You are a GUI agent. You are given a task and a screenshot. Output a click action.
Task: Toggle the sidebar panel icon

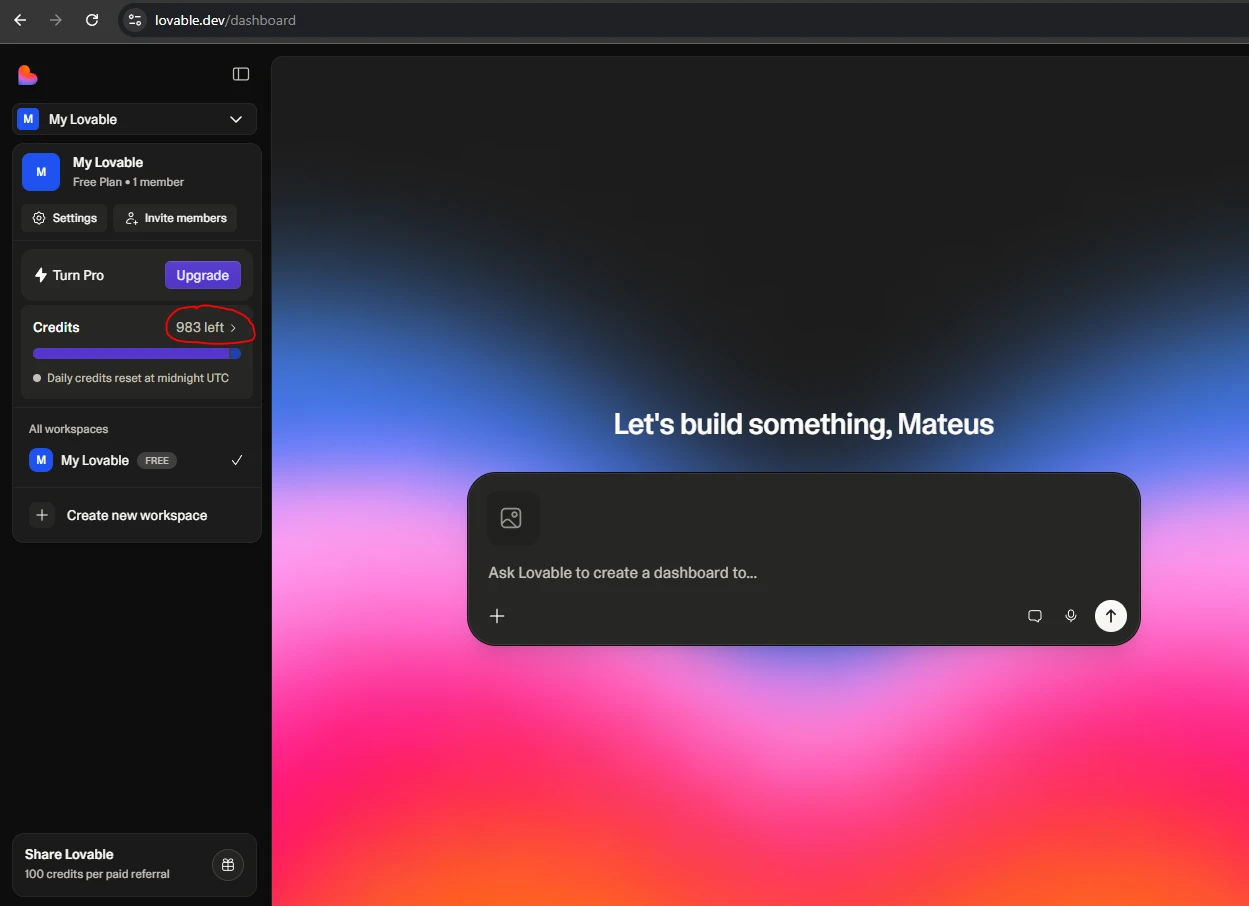click(x=241, y=74)
